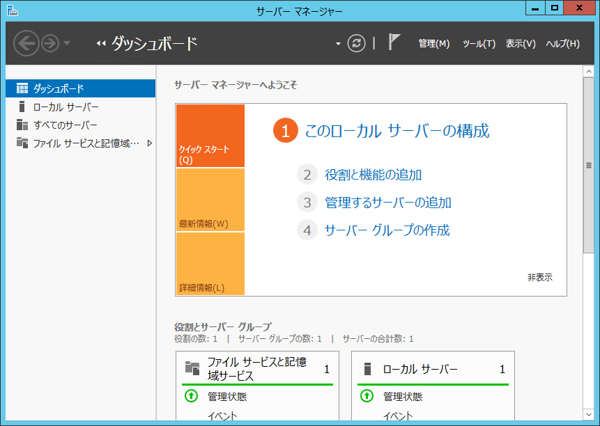Click 非表示 to hide welcome tile
Image resolution: width=600 pixels, height=426 pixels.
pyautogui.click(x=540, y=277)
